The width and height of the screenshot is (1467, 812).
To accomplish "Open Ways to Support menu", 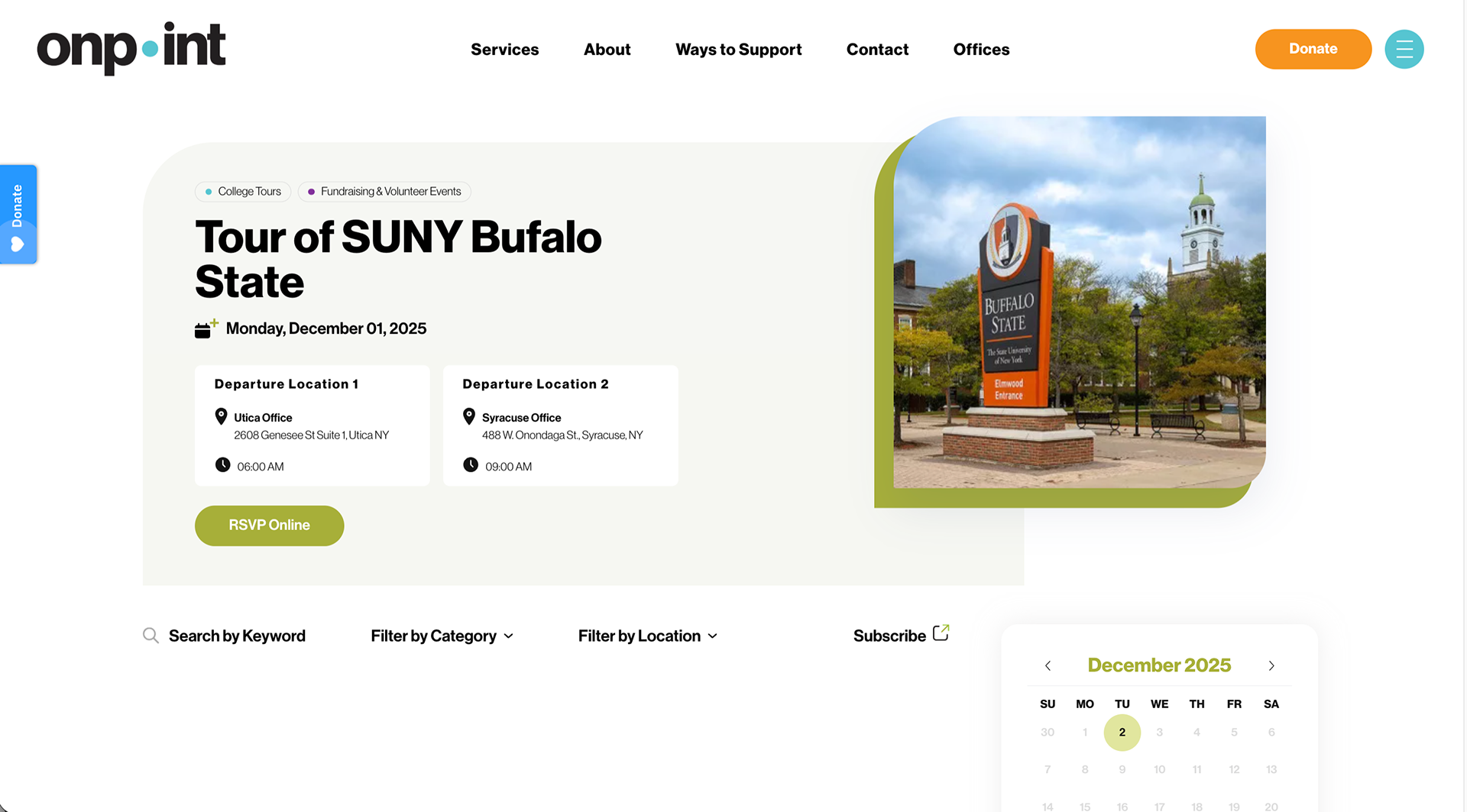I will [x=738, y=50].
